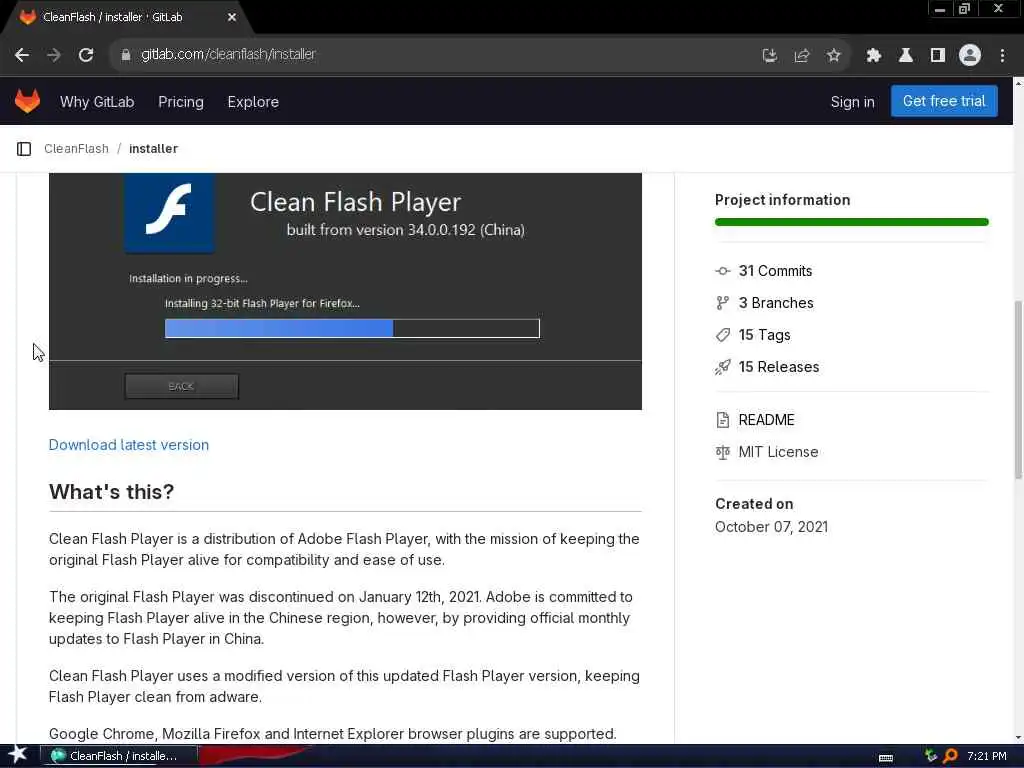This screenshot has height=768, width=1024.
Task: Click the rocket releases icon
Action: point(722,367)
